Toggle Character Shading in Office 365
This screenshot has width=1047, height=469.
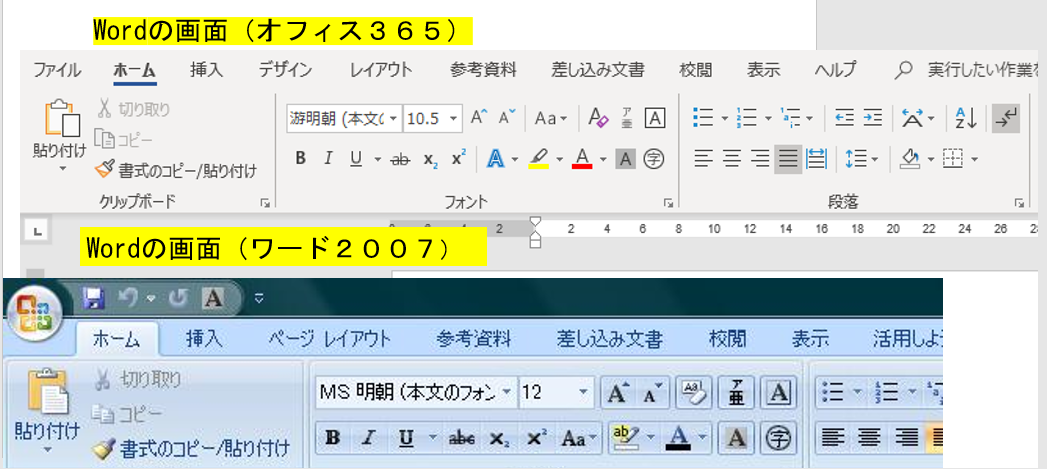click(x=625, y=159)
